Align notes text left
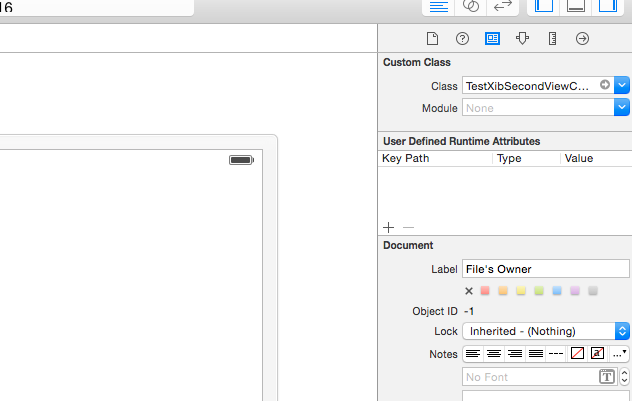 473,354
